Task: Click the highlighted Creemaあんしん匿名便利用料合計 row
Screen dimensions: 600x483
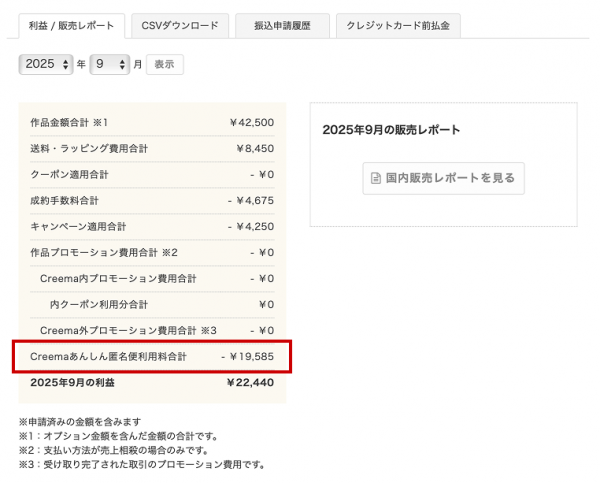Action: point(152,356)
